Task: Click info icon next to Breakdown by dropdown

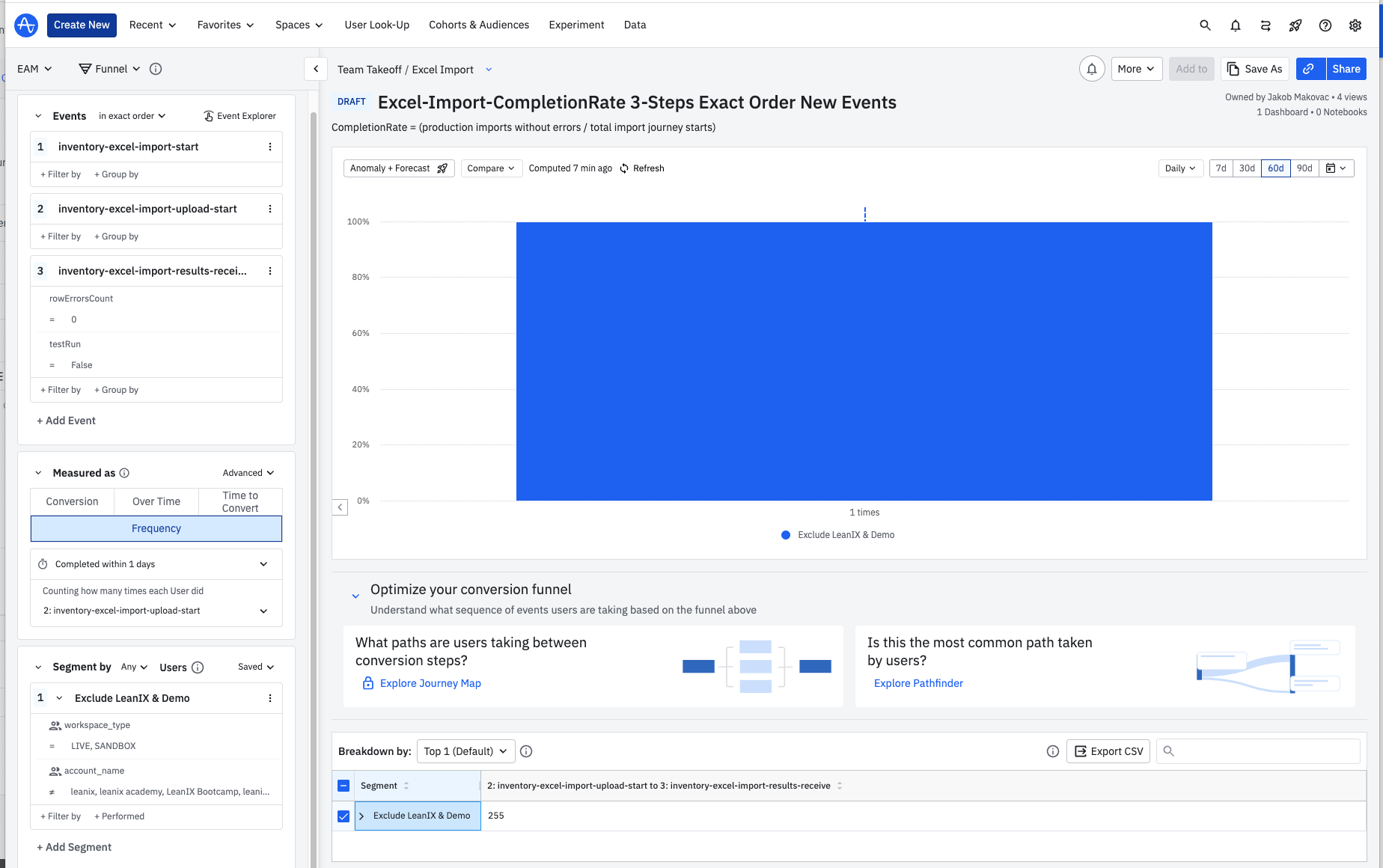Action: (x=526, y=751)
